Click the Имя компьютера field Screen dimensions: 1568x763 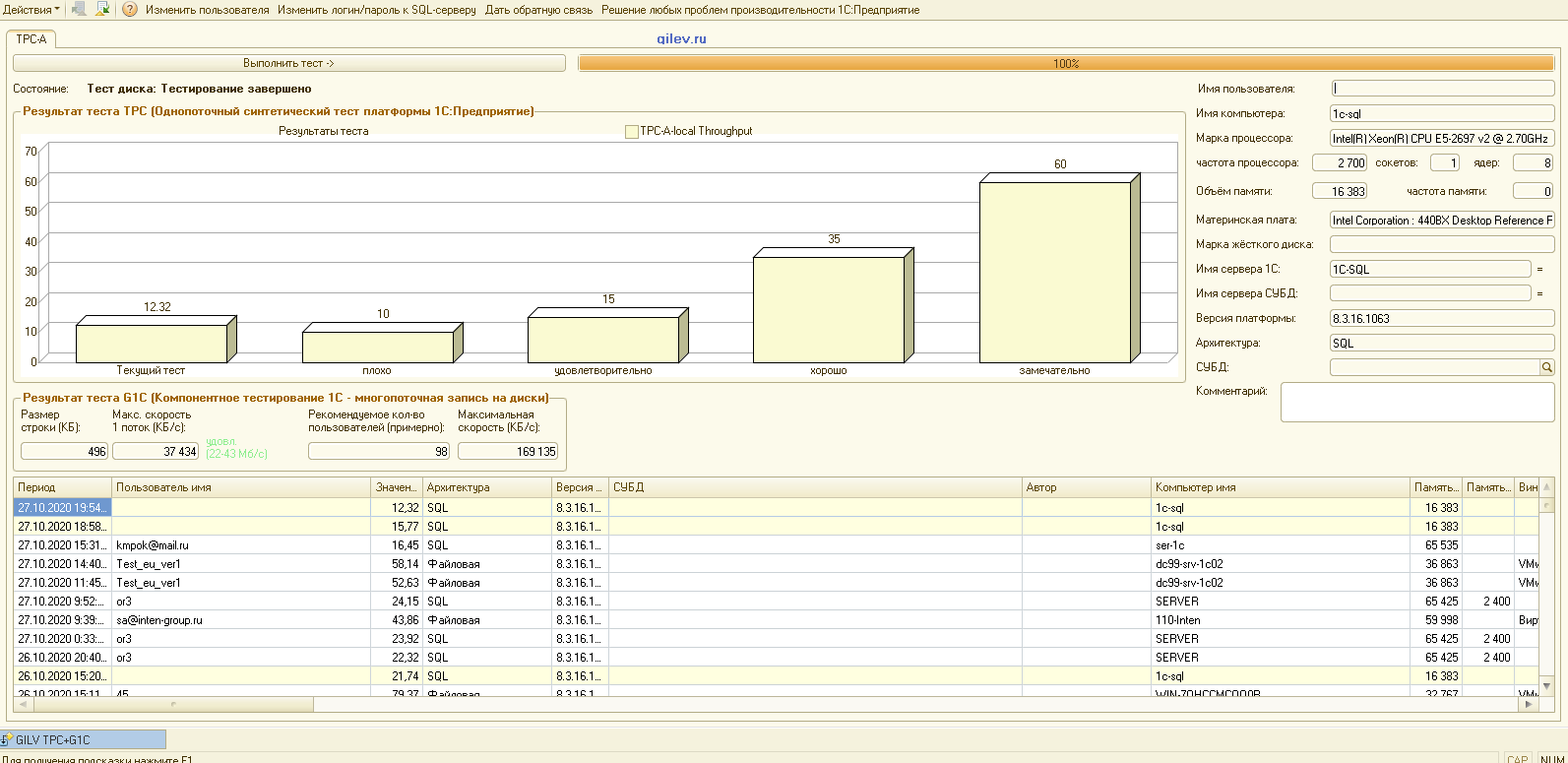[1442, 113]
